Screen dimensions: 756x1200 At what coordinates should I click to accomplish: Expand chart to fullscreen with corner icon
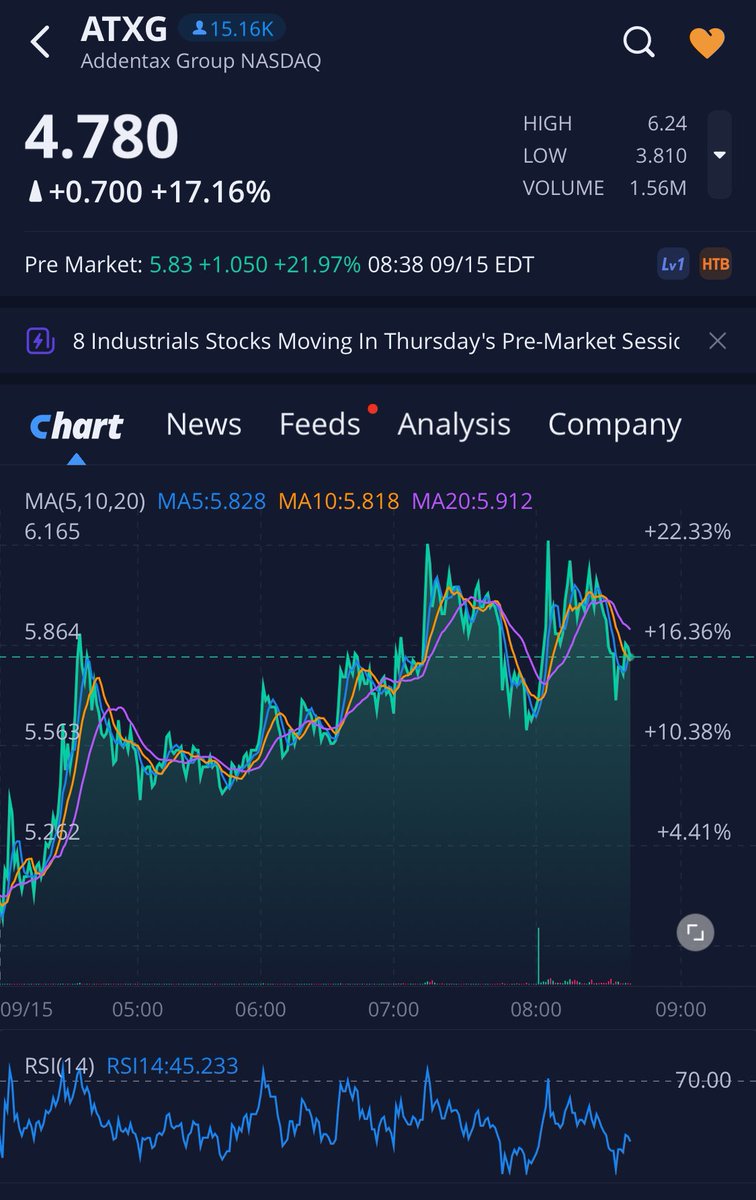(695, 934)
